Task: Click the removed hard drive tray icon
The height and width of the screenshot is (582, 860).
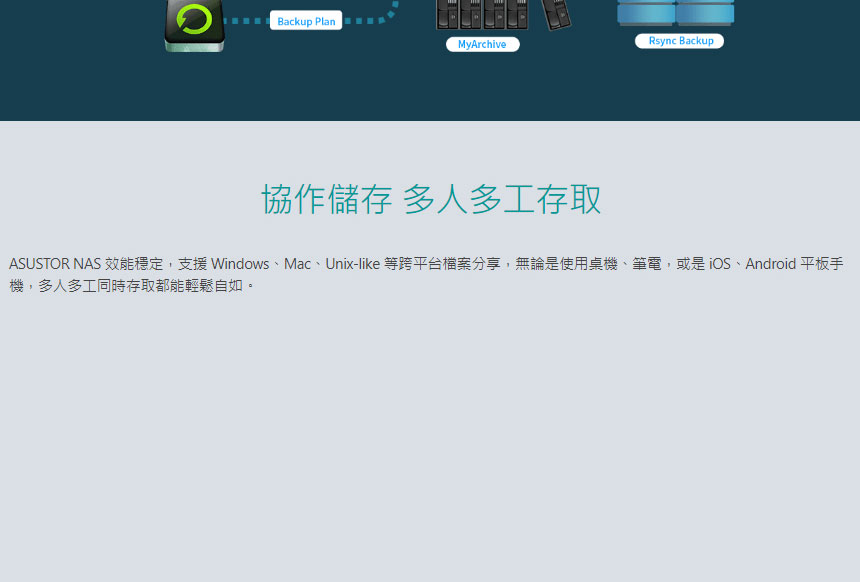Action: (556, 14)
